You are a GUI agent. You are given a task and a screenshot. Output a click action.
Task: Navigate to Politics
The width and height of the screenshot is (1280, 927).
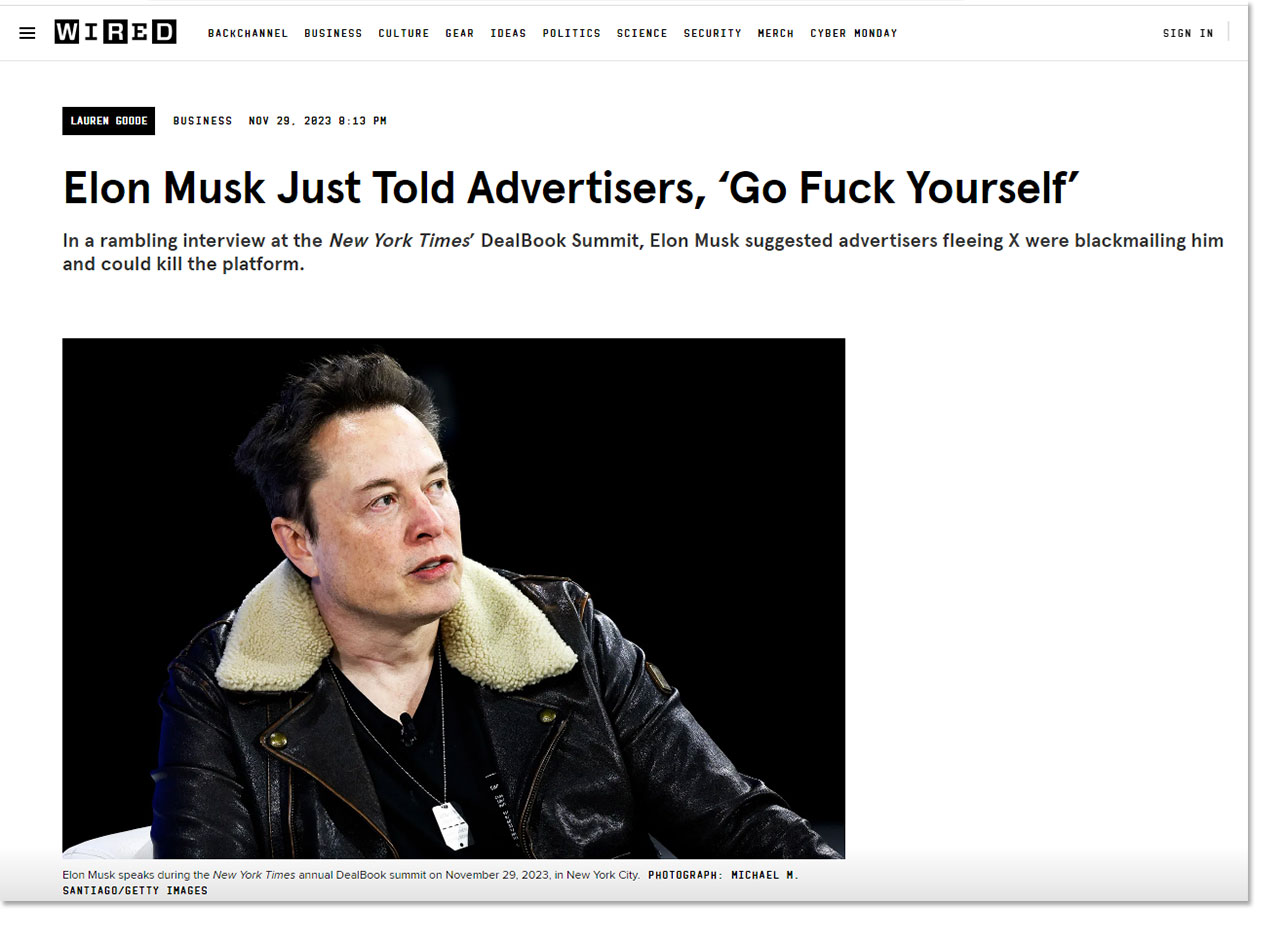(571, 33)
